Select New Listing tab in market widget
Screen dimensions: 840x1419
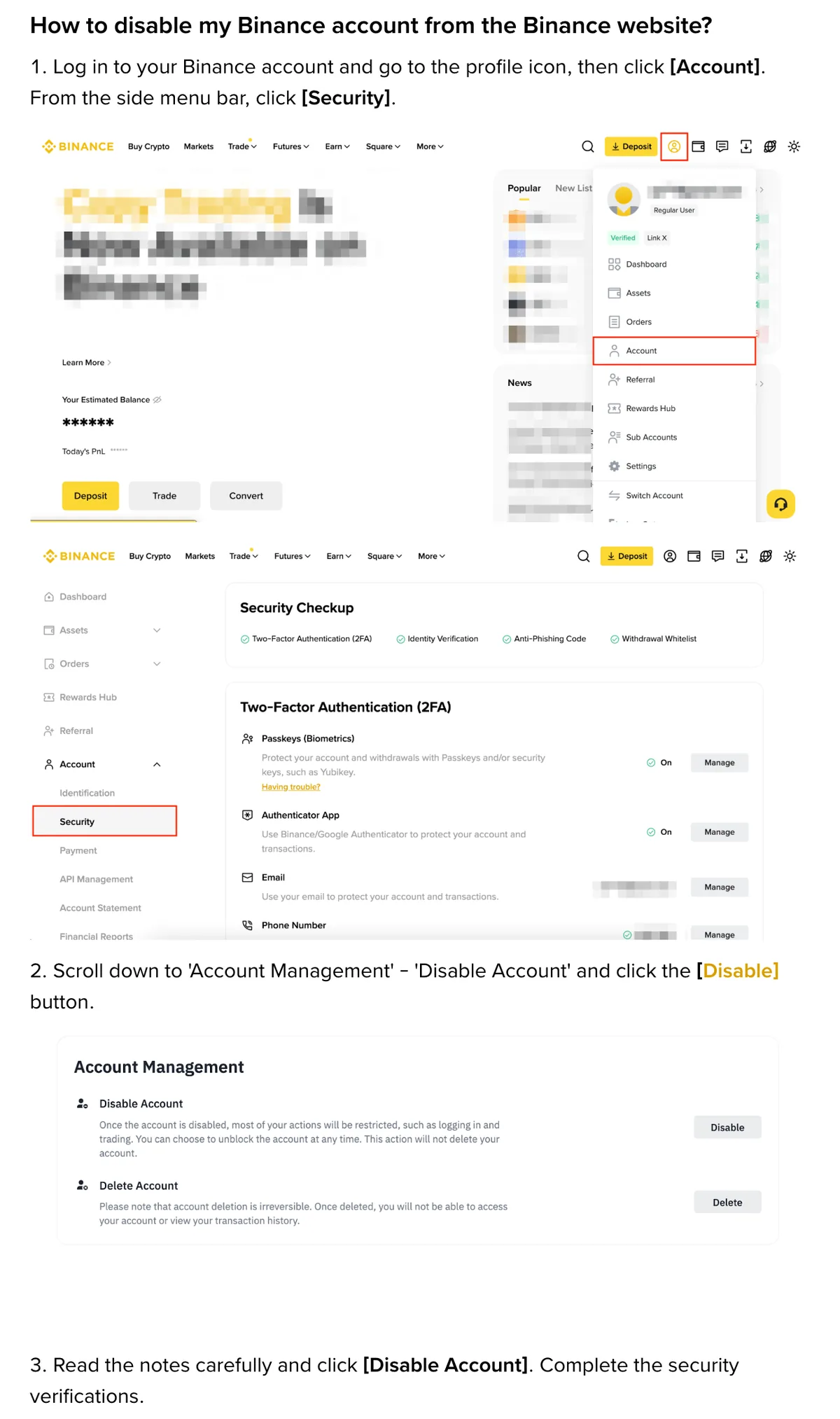point(573,188)
